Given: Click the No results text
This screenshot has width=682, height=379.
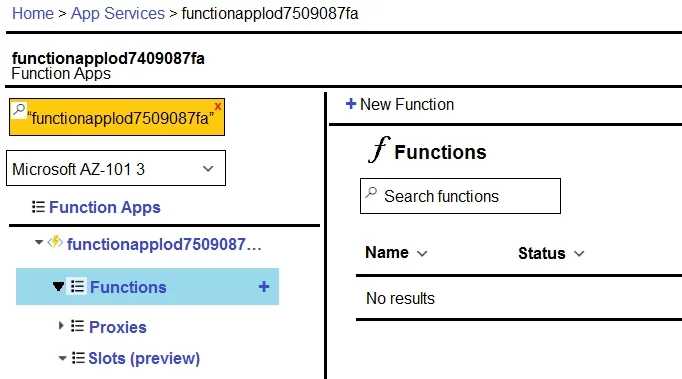Looking at the screenshot, I should 400,299.
